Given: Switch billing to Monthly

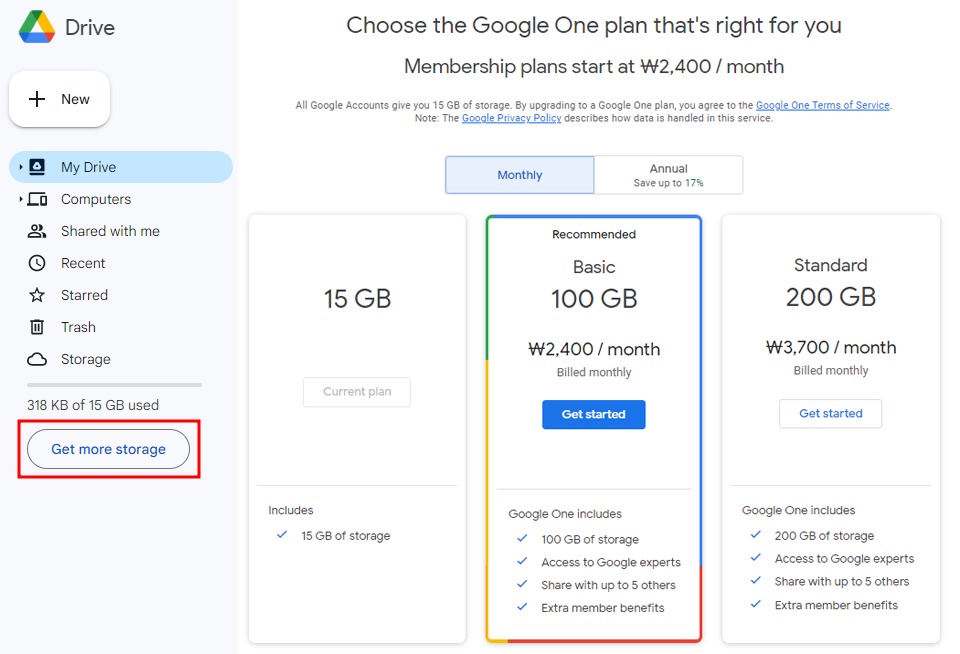Looking at the screenshot, I should click(x=520, y=175).
